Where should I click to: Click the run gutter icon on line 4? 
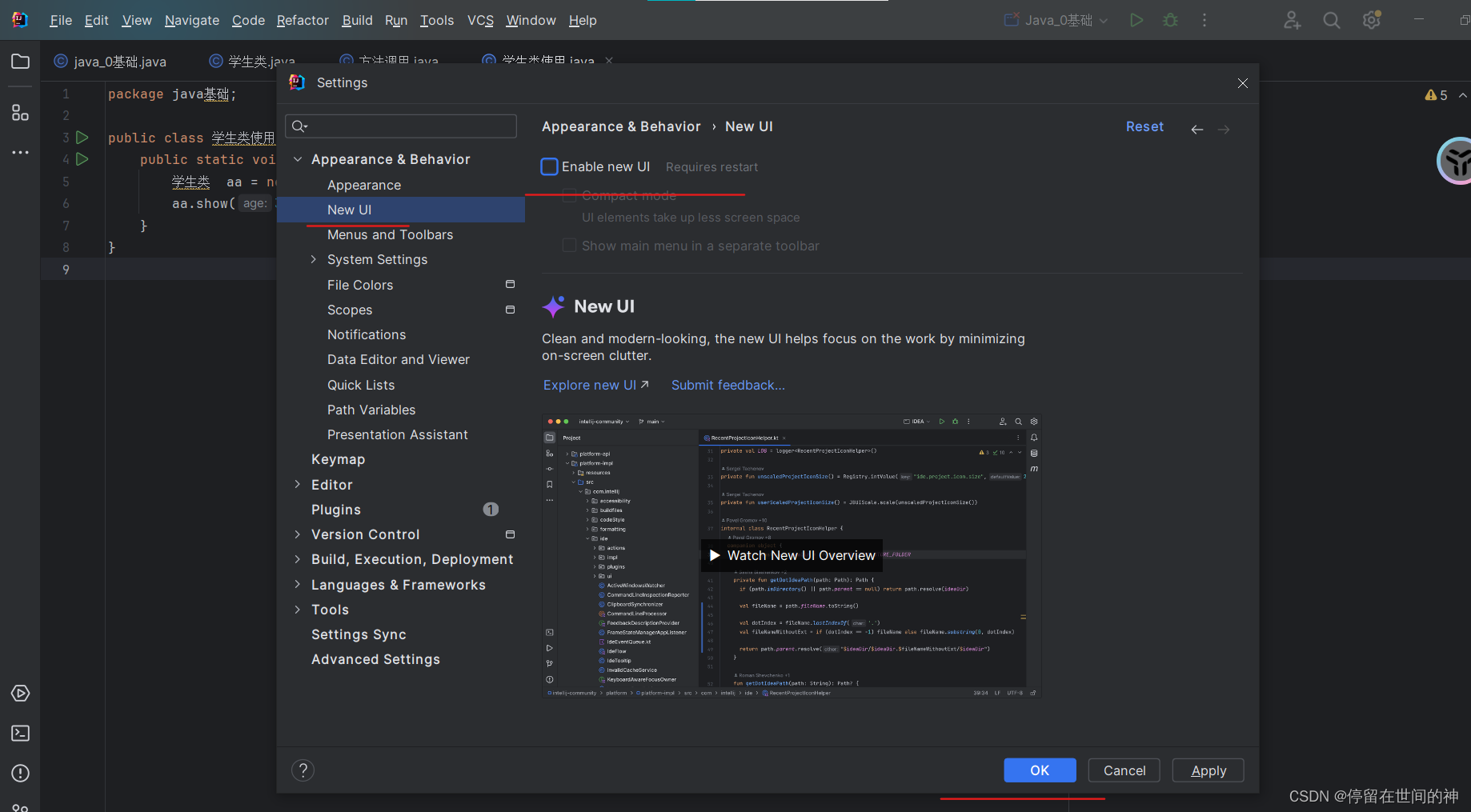[82, 159]
